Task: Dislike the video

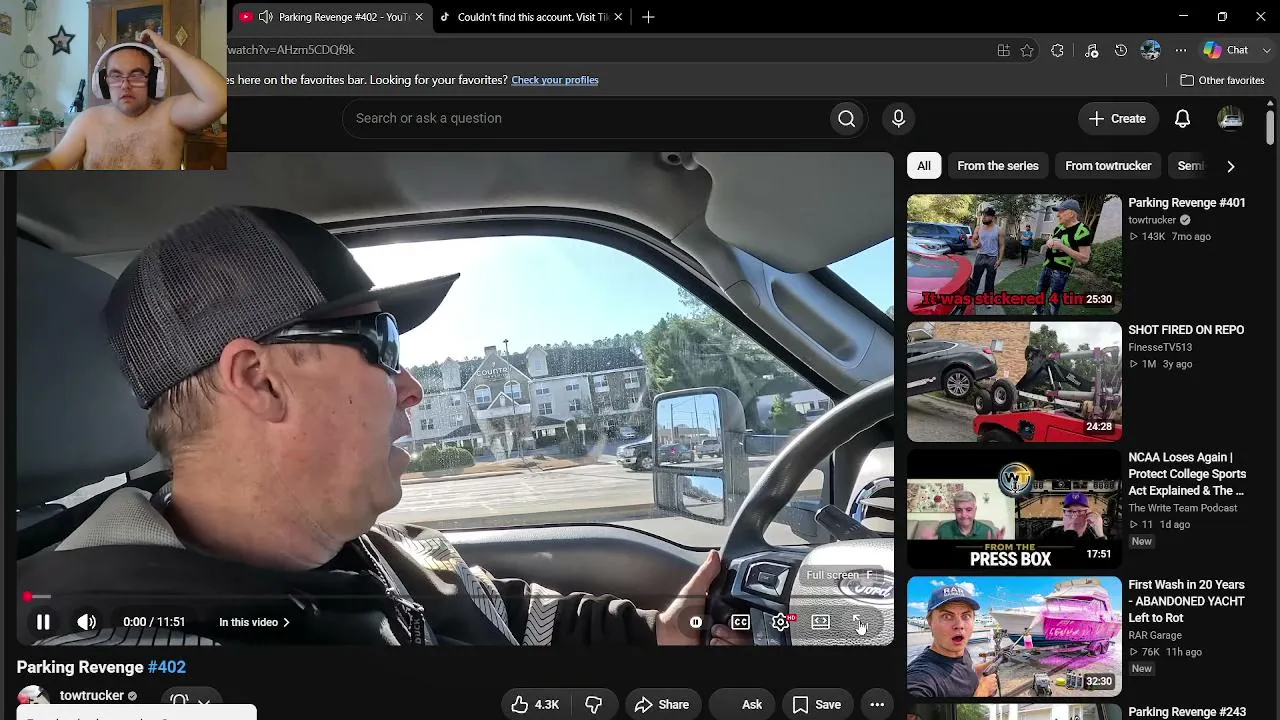Action: click(x=593, y=705)
